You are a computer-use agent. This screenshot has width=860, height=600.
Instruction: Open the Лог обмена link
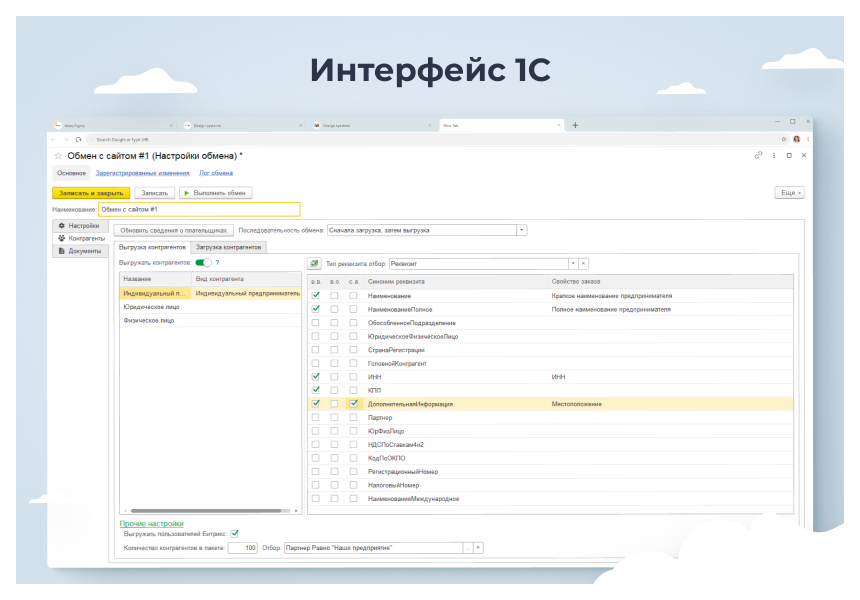[216, 173]
